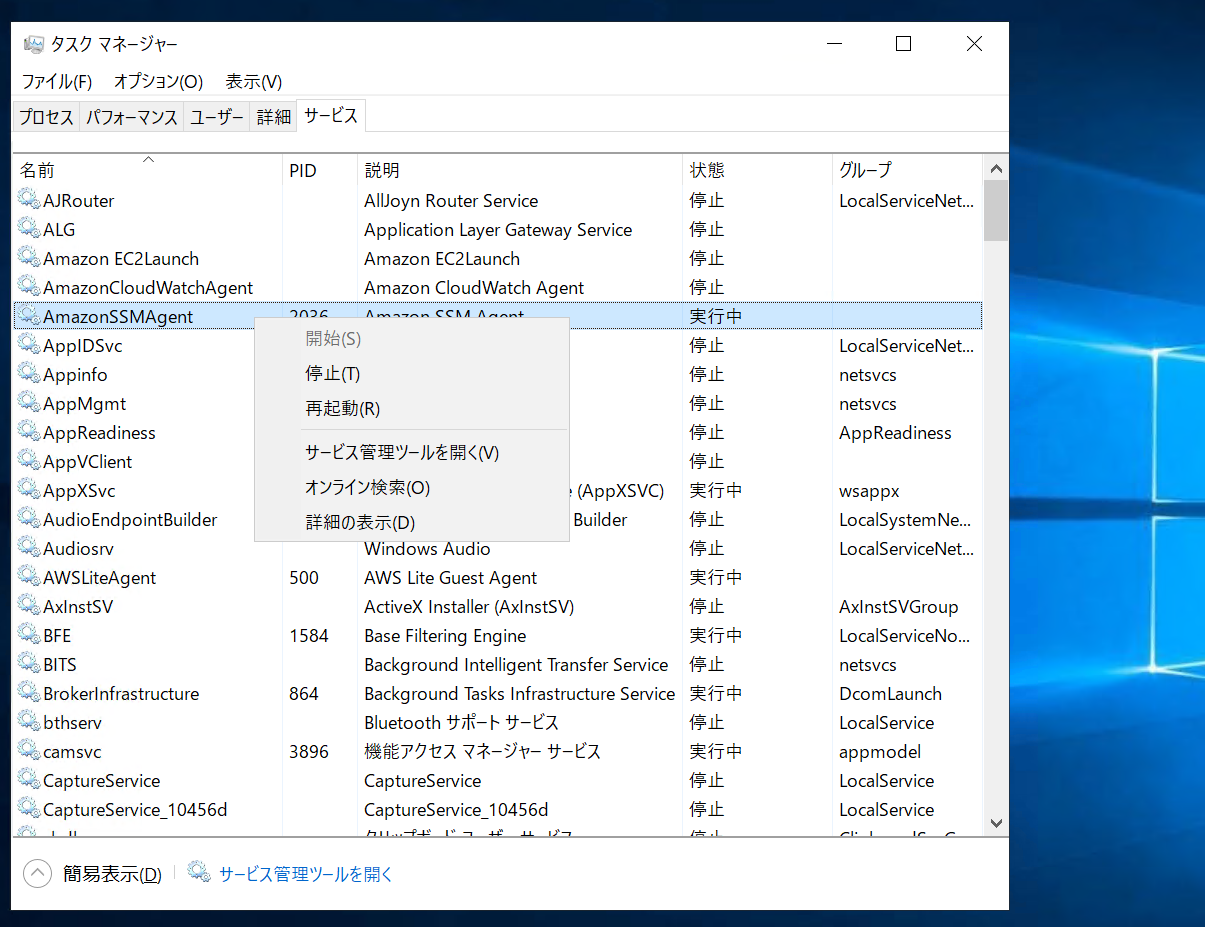Image resolution: width=1205 pixels, height=927 pixels.
Task: Click the service icon for AmazonSSMAgent
Action: [29, 316]
